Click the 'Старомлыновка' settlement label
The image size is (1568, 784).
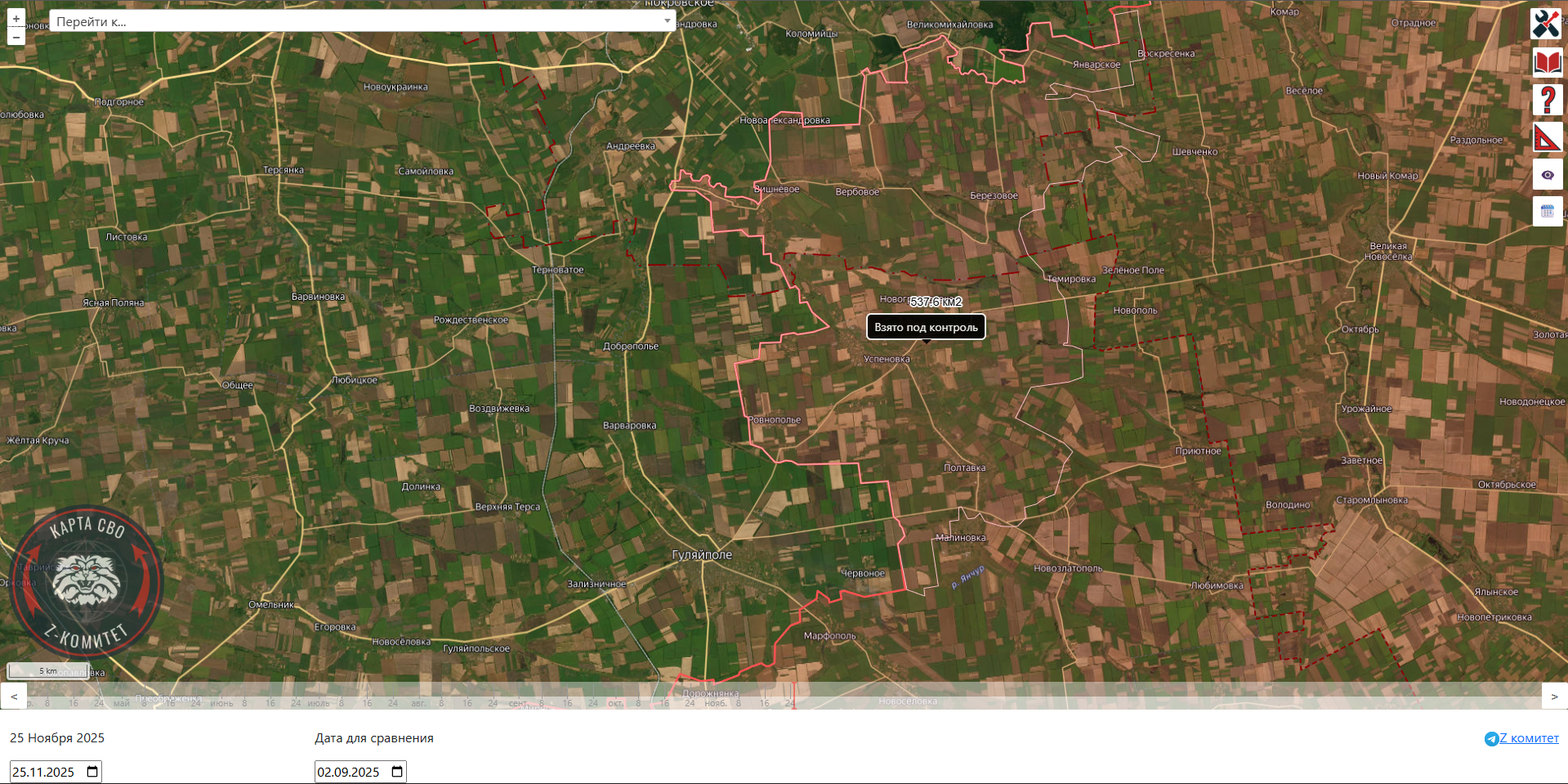point(1372,500)
